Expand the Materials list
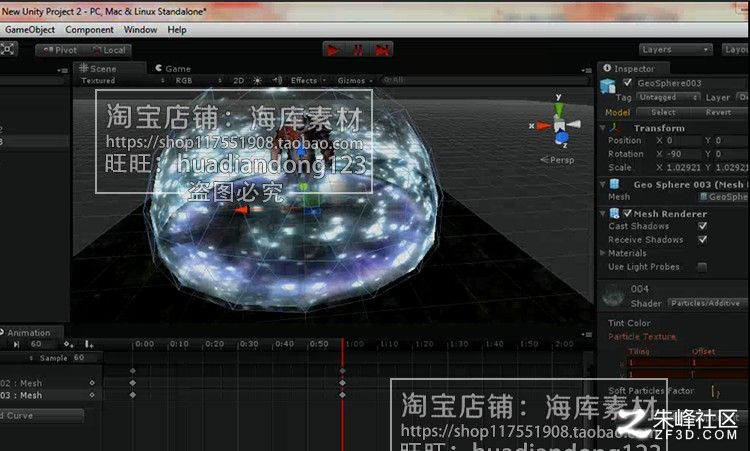Image resolution: width=750 pixels, height=451 pixels. 603,253
